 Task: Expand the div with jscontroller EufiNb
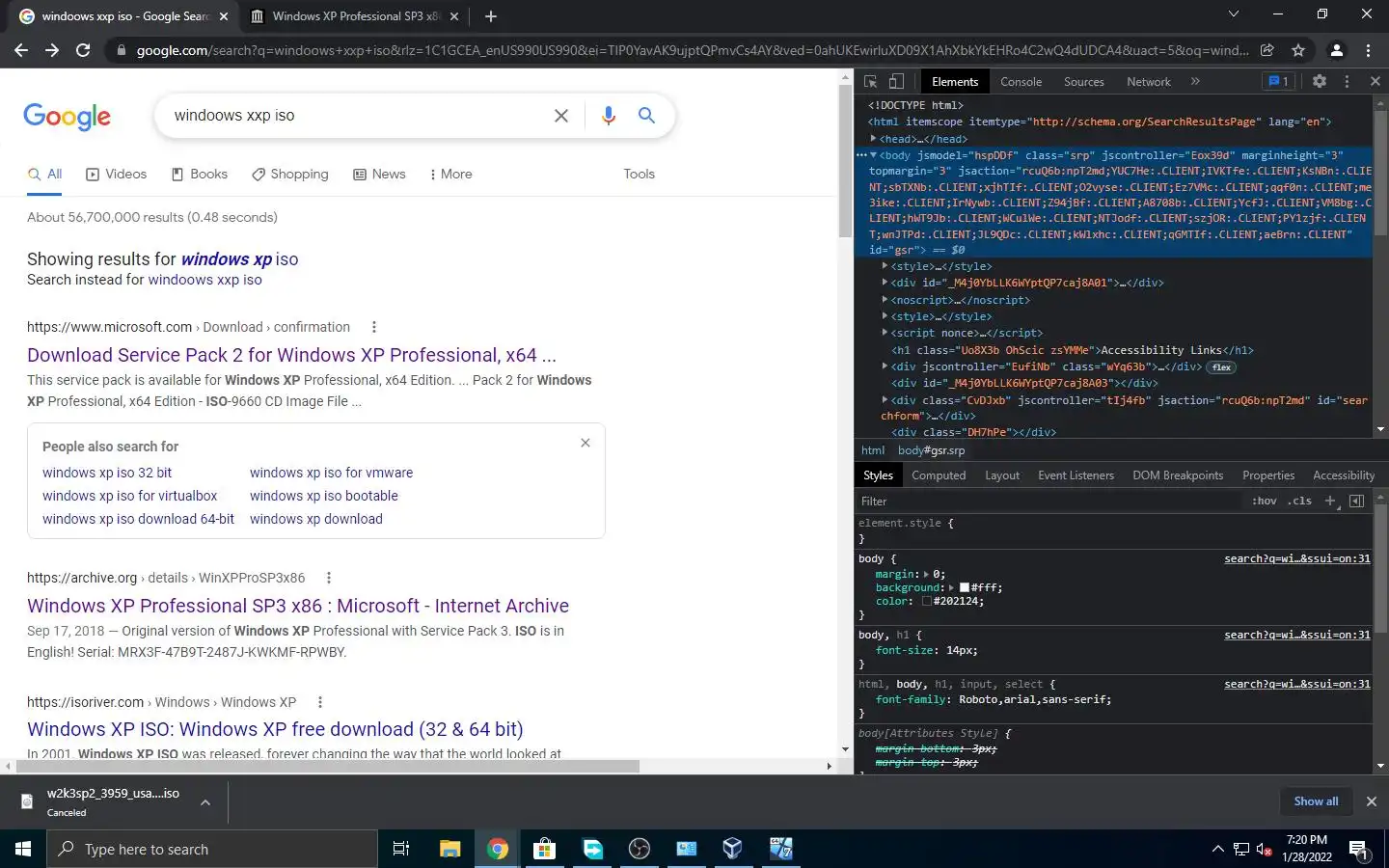(885, 366)
